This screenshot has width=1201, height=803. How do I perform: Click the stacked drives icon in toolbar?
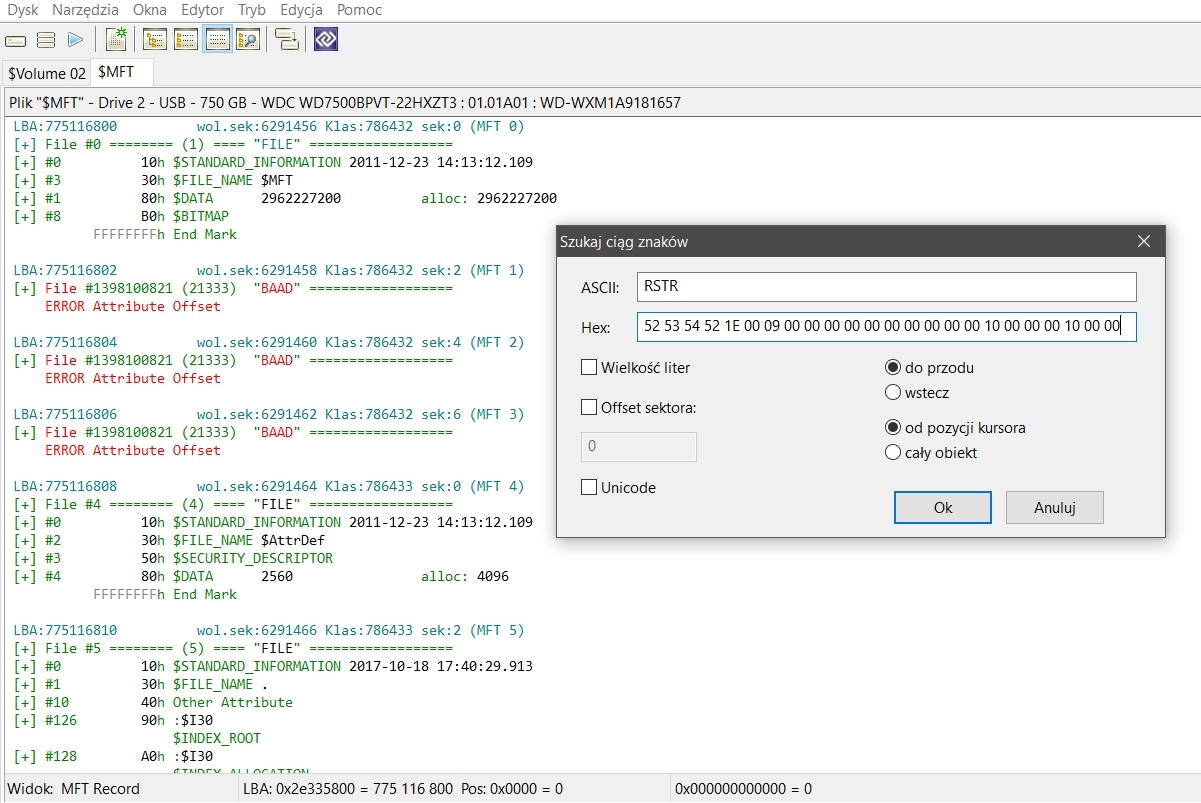click(x=45, y=40)
